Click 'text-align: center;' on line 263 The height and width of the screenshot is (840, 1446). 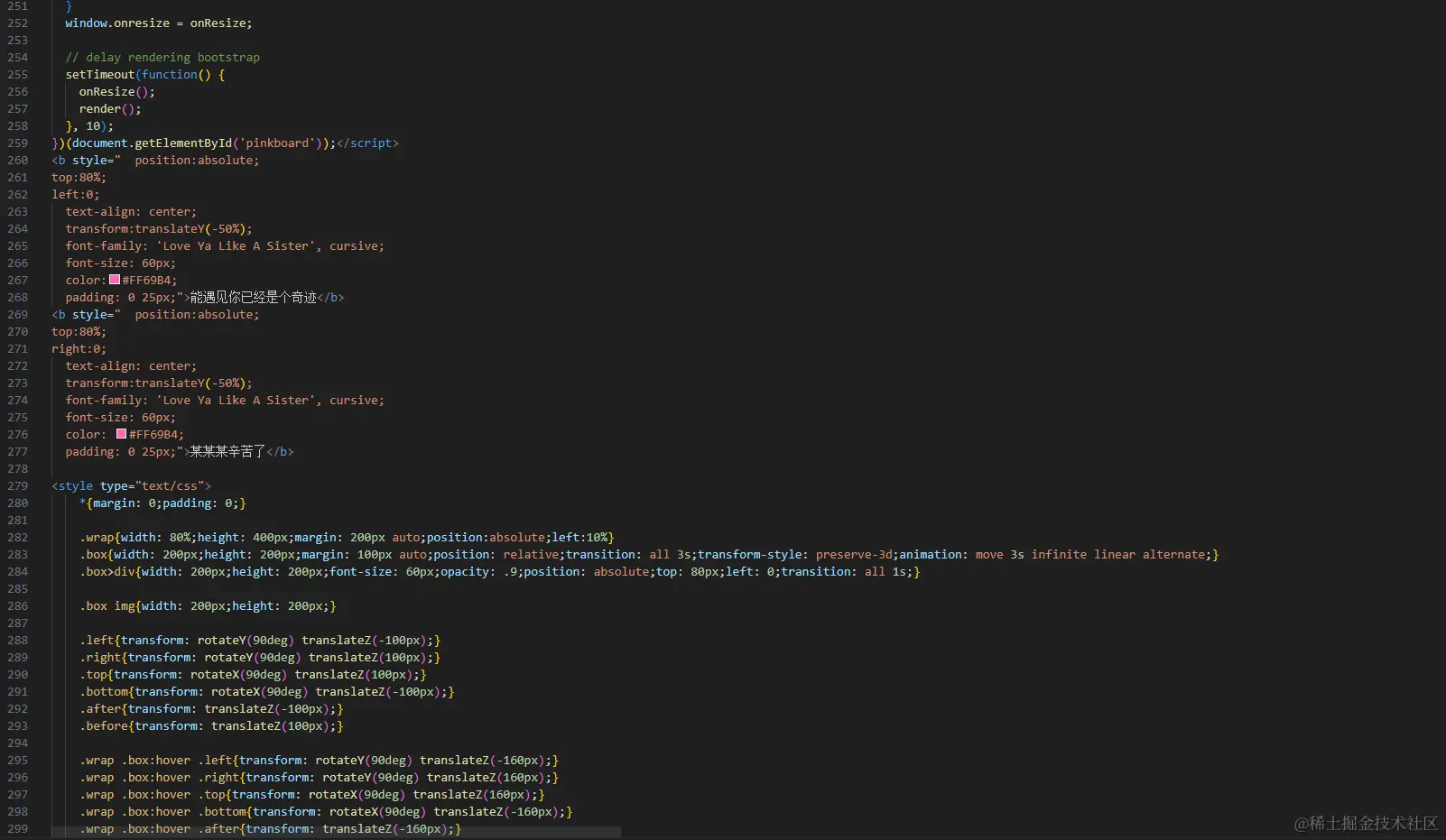tap(131, 212)
